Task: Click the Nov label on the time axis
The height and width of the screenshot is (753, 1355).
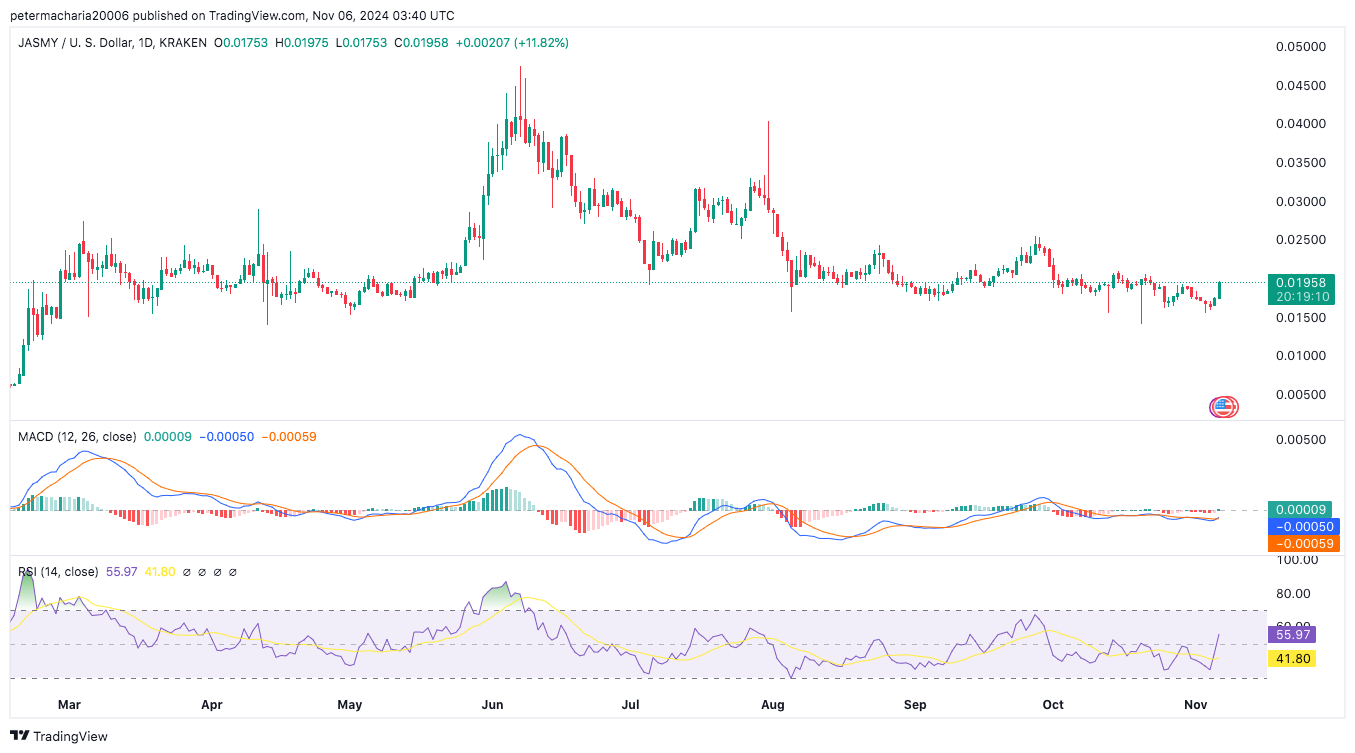Action: pyautogui.click(x=1196, y=705)
